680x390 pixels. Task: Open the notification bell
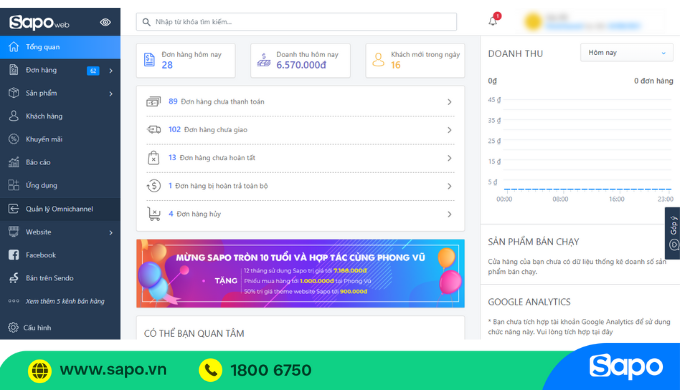click(493, 21)
